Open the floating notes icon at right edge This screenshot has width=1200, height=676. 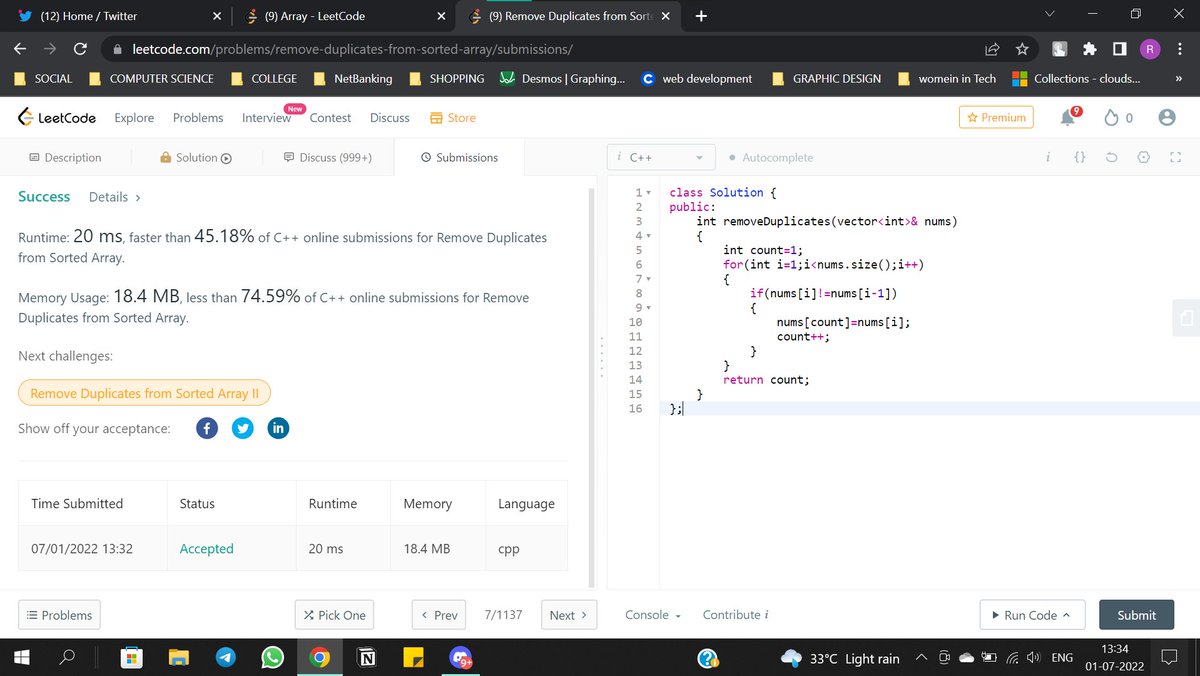(1186, 318)
